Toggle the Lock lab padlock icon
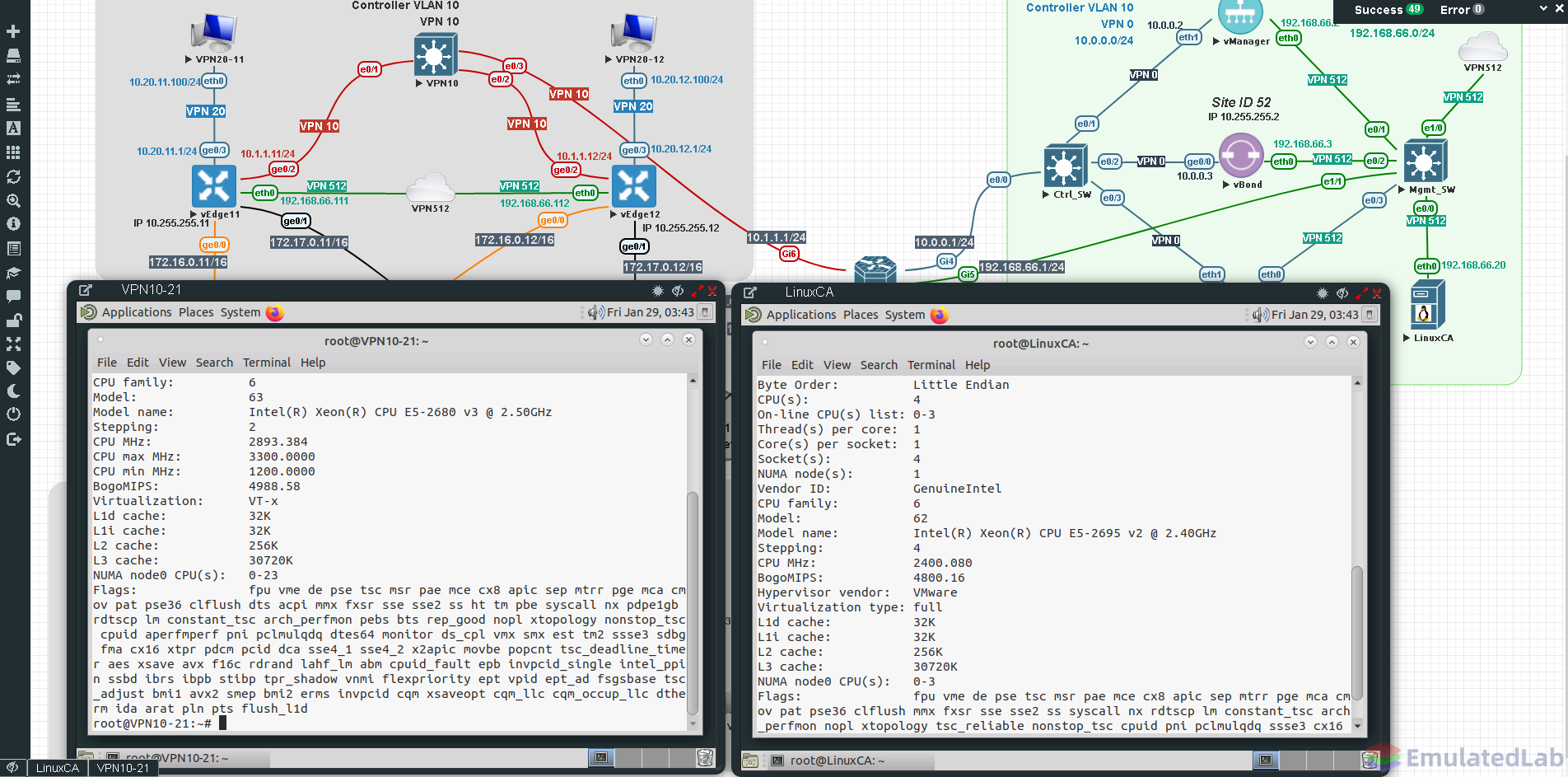 tap(13, 320)
